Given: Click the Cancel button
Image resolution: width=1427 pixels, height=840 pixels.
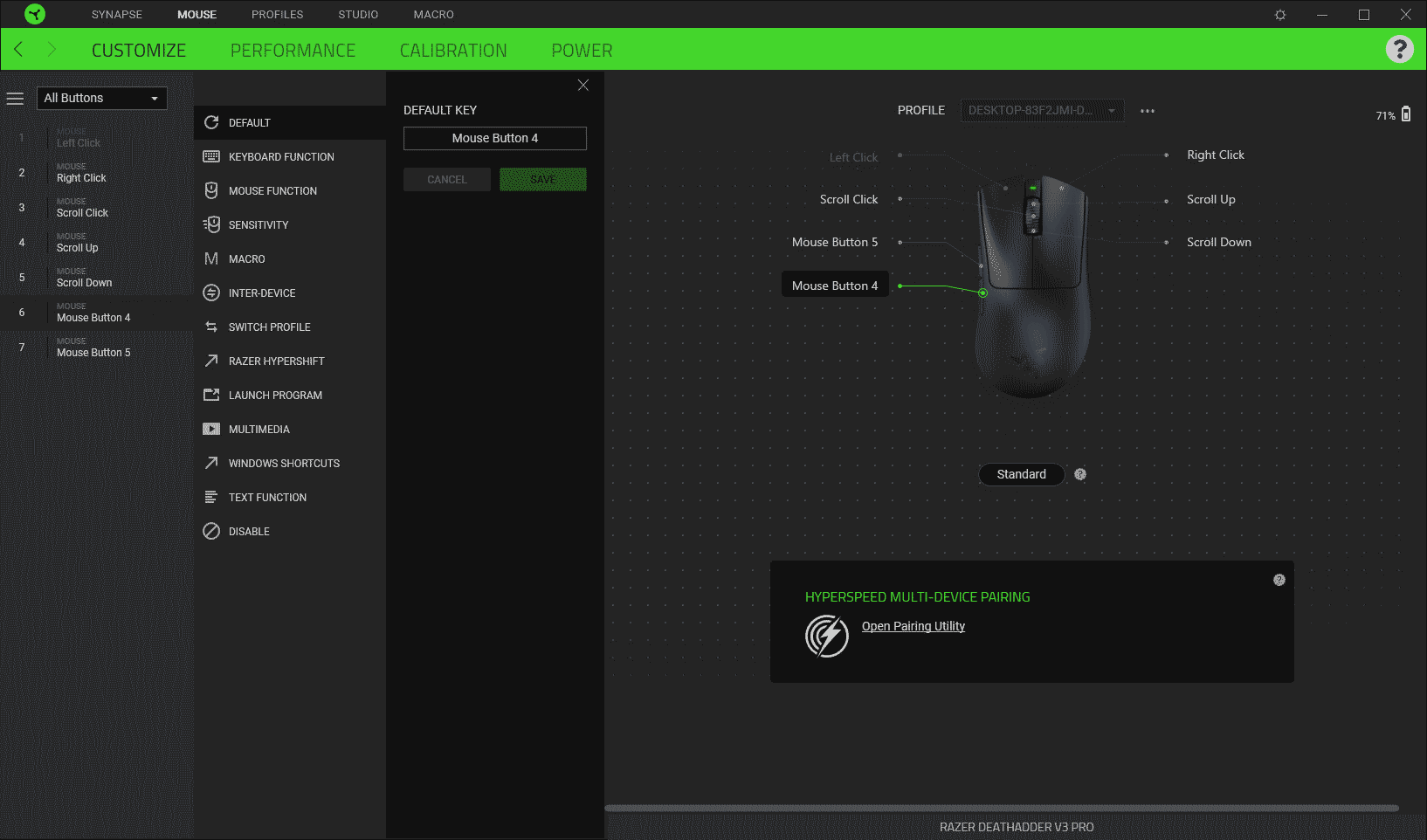Looking at the screenshot, I should tap(447, 179).
